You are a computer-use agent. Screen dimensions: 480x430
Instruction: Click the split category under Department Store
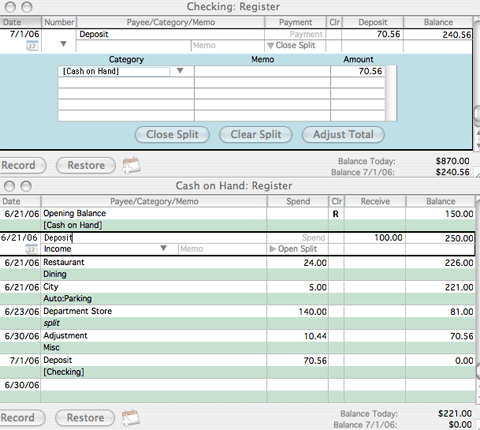coord(52,323)
